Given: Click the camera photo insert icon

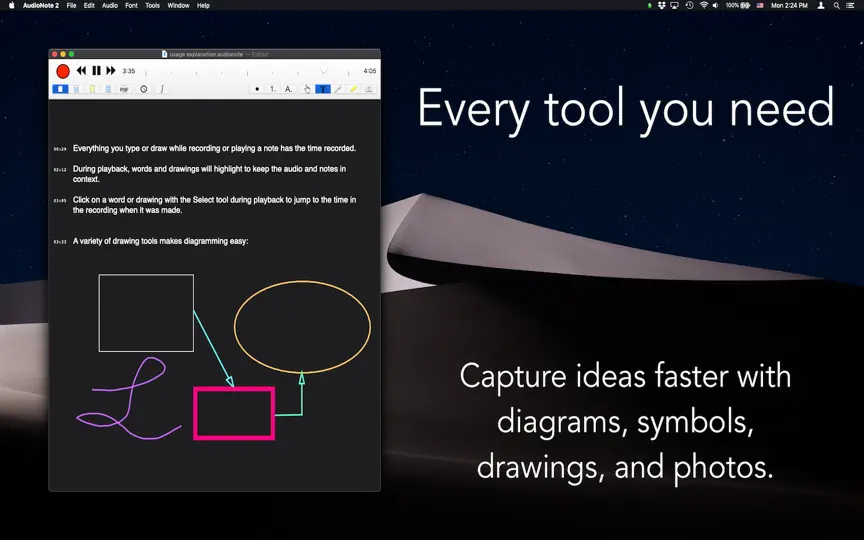Looking at the screenshot, I should coord(369,89).
